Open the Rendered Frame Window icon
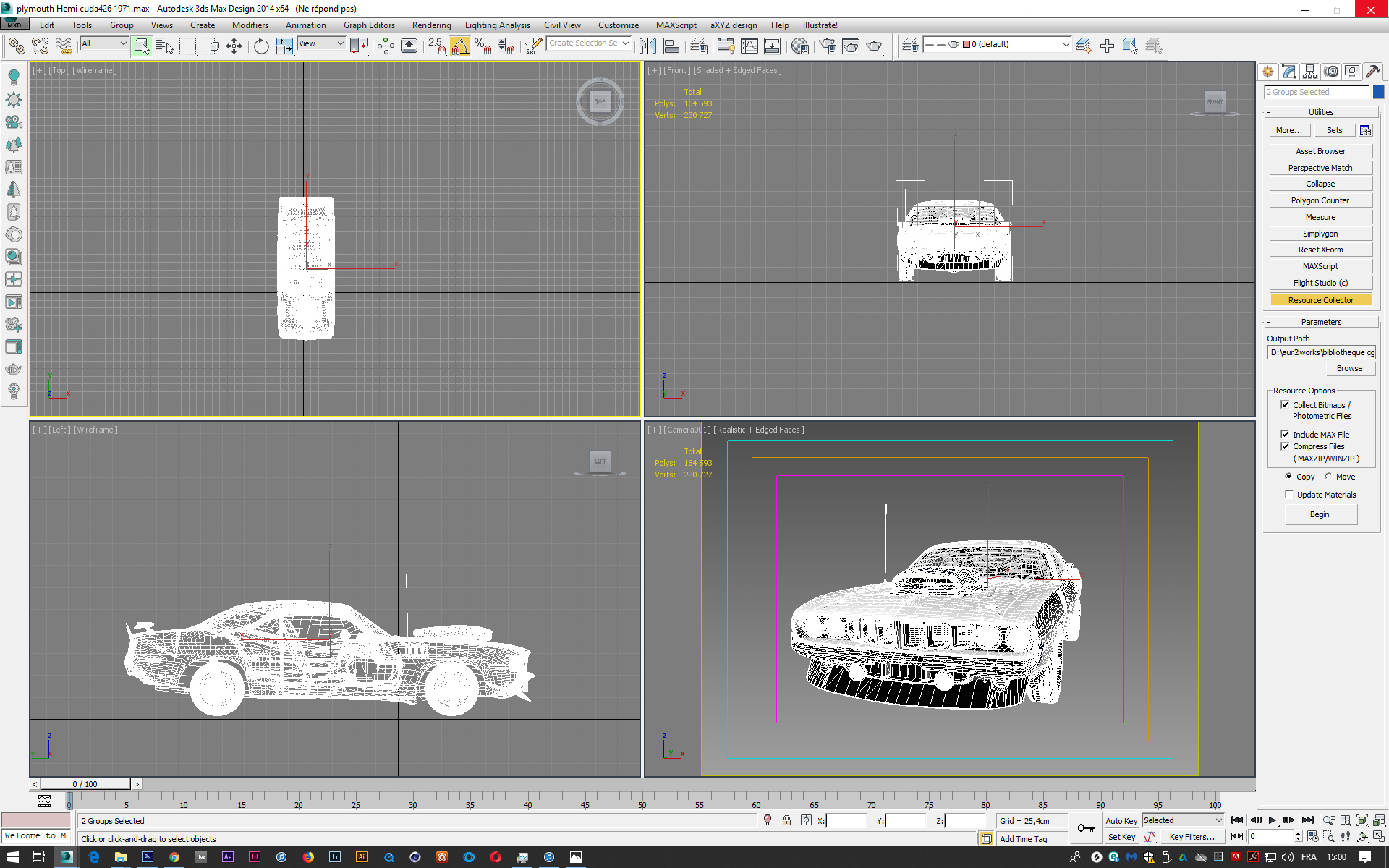Viewport: 1389px width, 868px height. 851,46
